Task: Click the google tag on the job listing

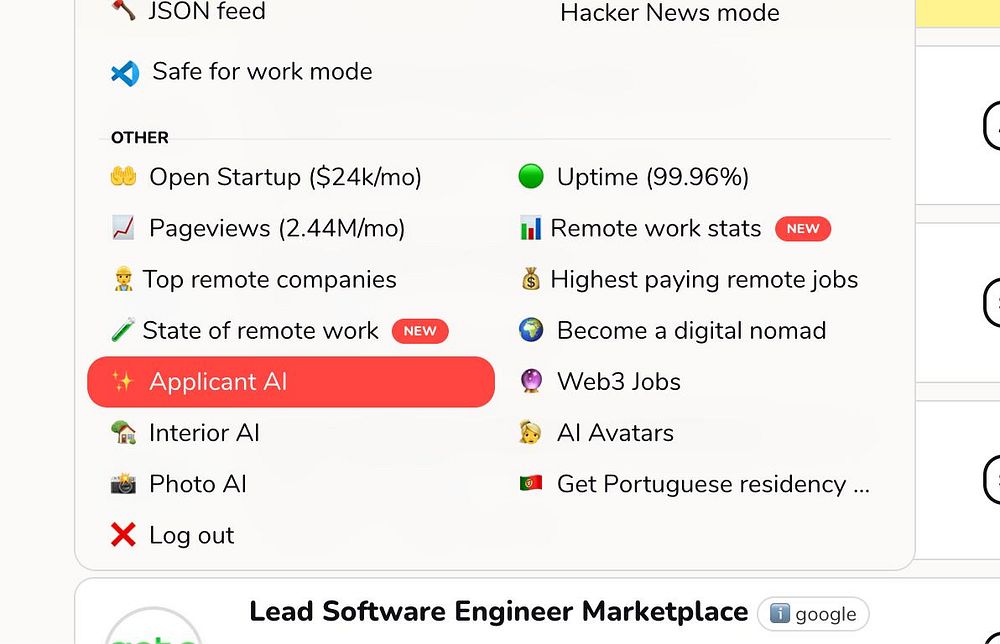Action: (813, 614)
